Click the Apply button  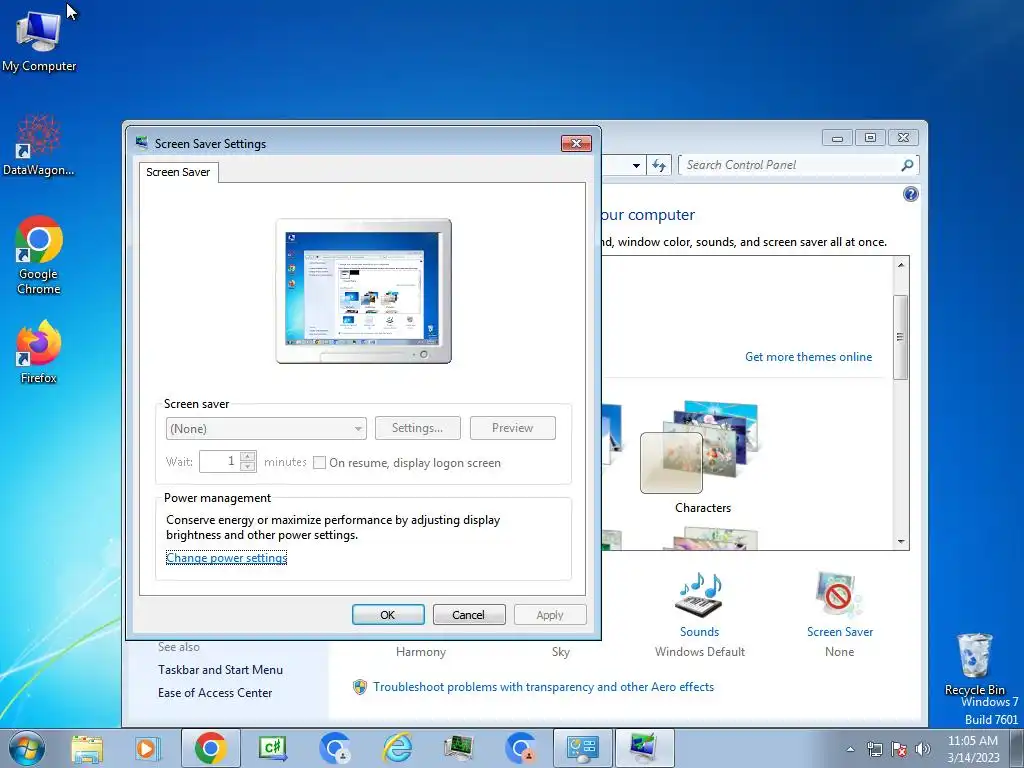point(550,615)
